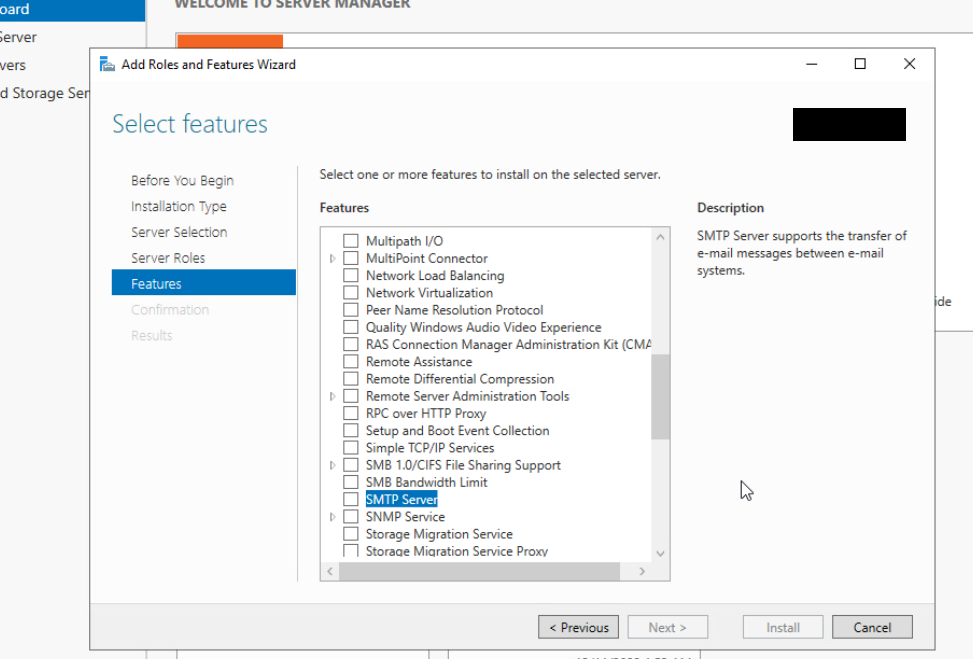Viewport: 973px width, 659px height.
Task: Check Setup and Boot Event Collection checkbox
Action: 351,430
